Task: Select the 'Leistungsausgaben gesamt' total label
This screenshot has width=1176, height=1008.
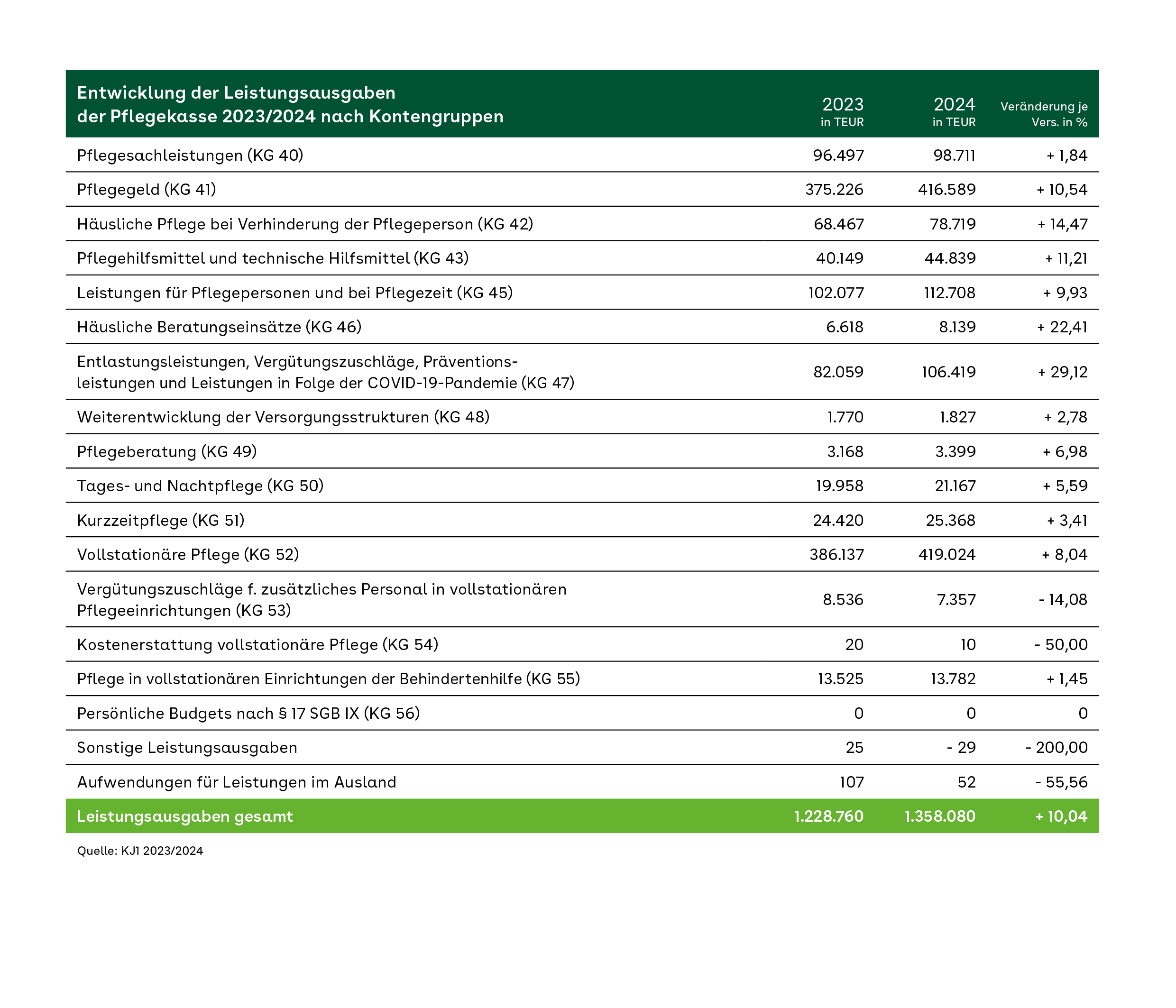Action: coord(185,816)
